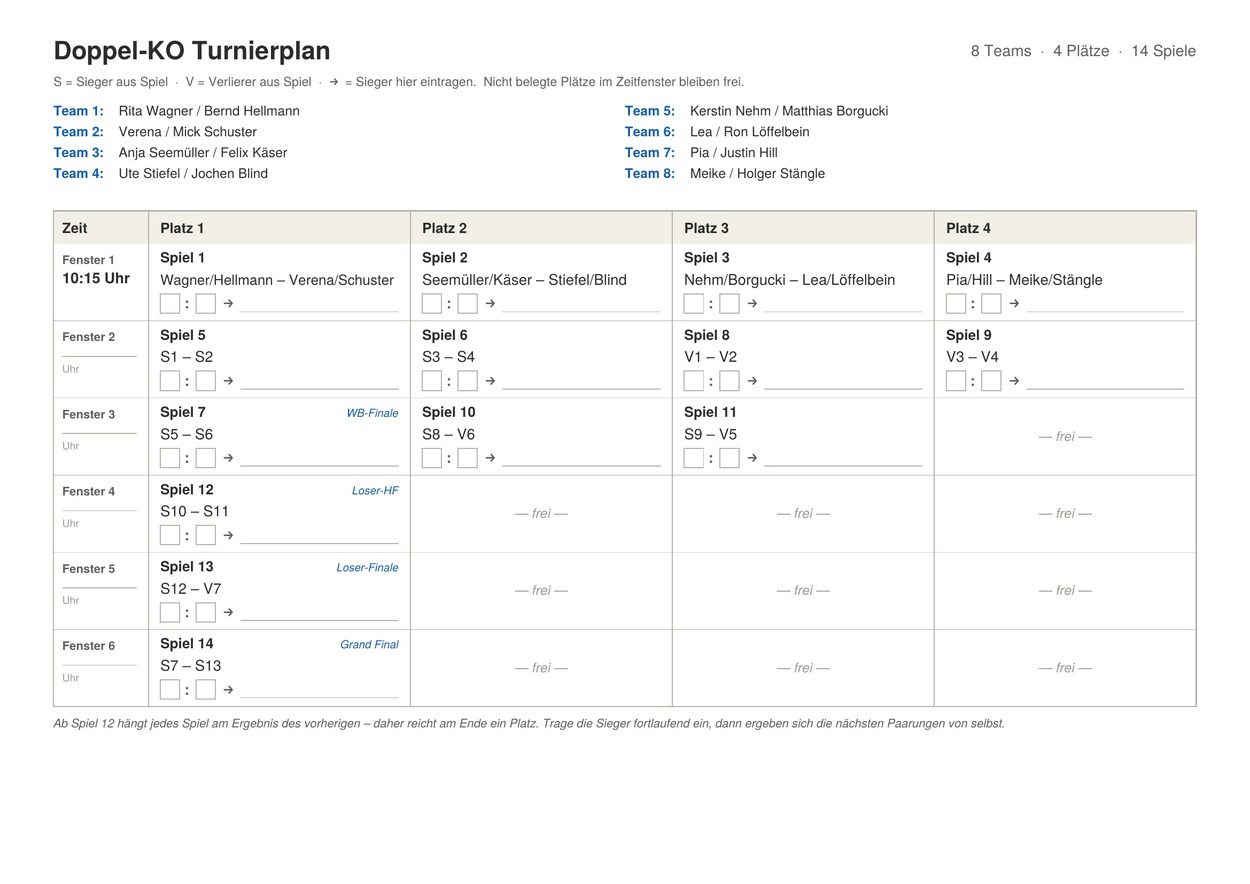This screenshot has width=1250, height=884.
Task: Click the Team 1: label
Action: [78, 111]
